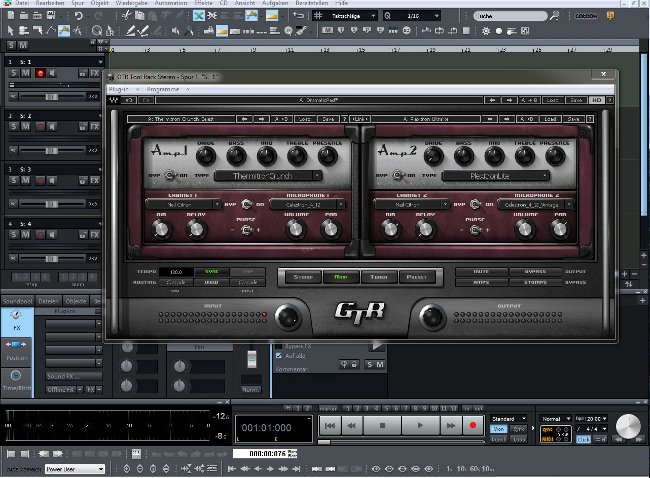Open the Time/Pitch icon in the side panel

16,381
